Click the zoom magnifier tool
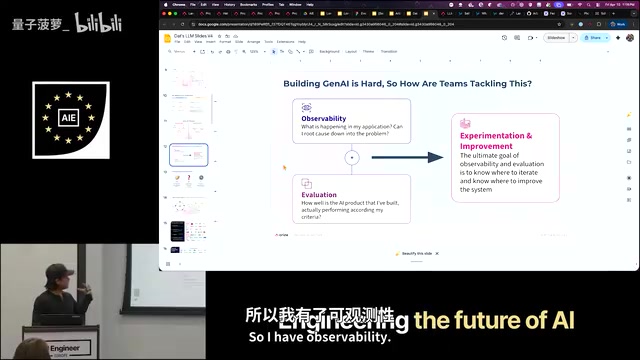The image size is (640, 360). (244, 52)
